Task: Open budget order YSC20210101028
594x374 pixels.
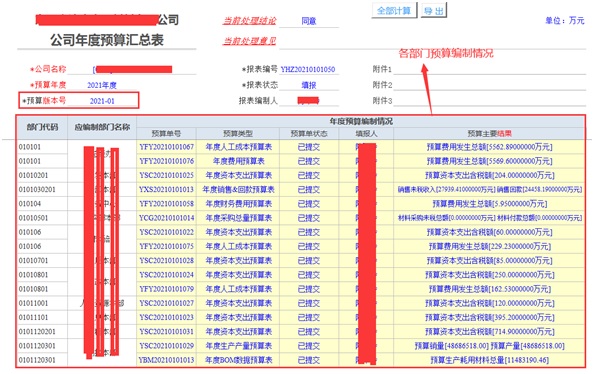Action: point(166,261)
